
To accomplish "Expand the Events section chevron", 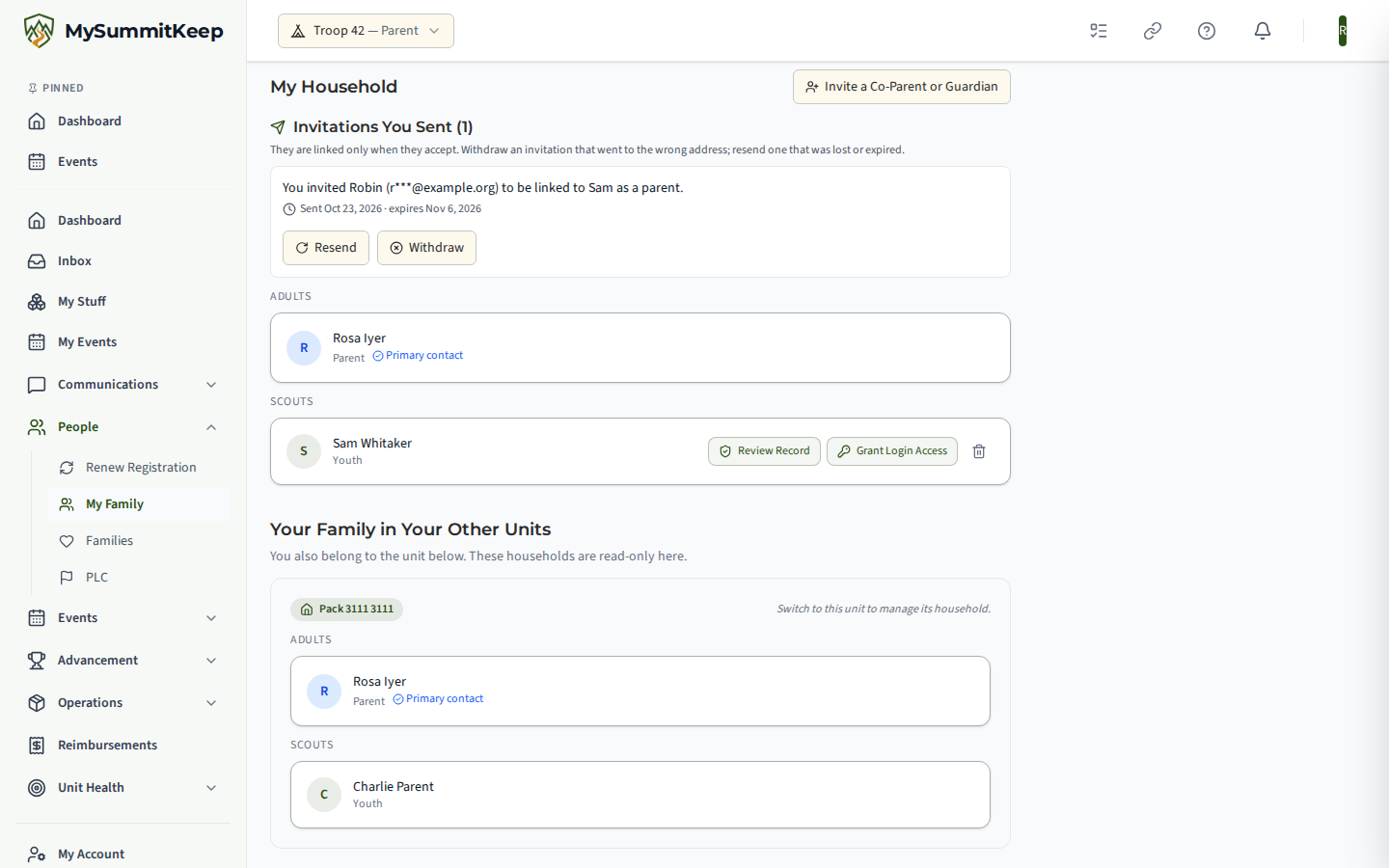I will [211, 618].
